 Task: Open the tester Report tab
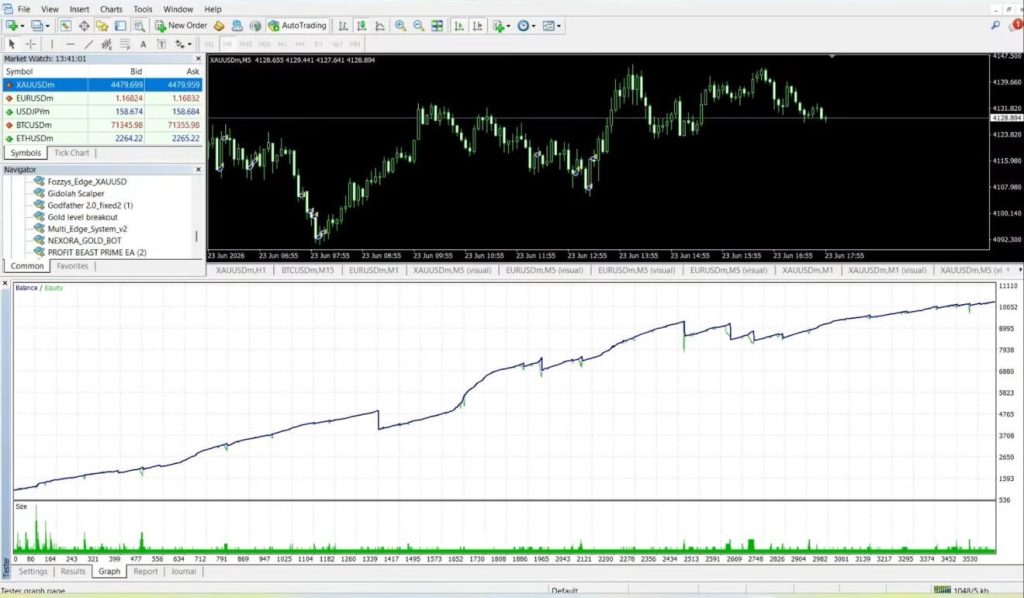(145, 571)
